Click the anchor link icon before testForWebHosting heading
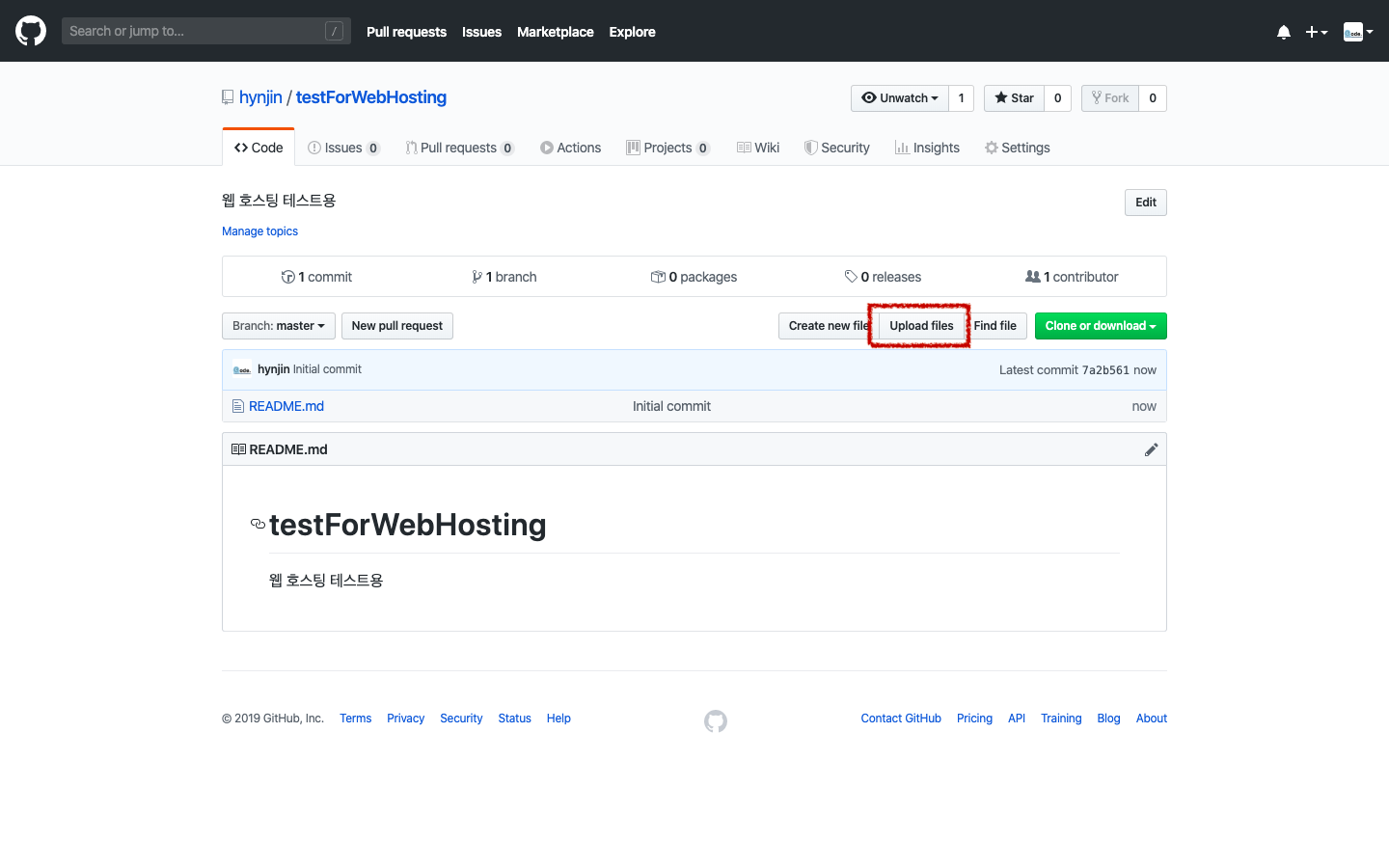Image resolution: width=1389 pixels, height=868 pixels. pos(258,525)
